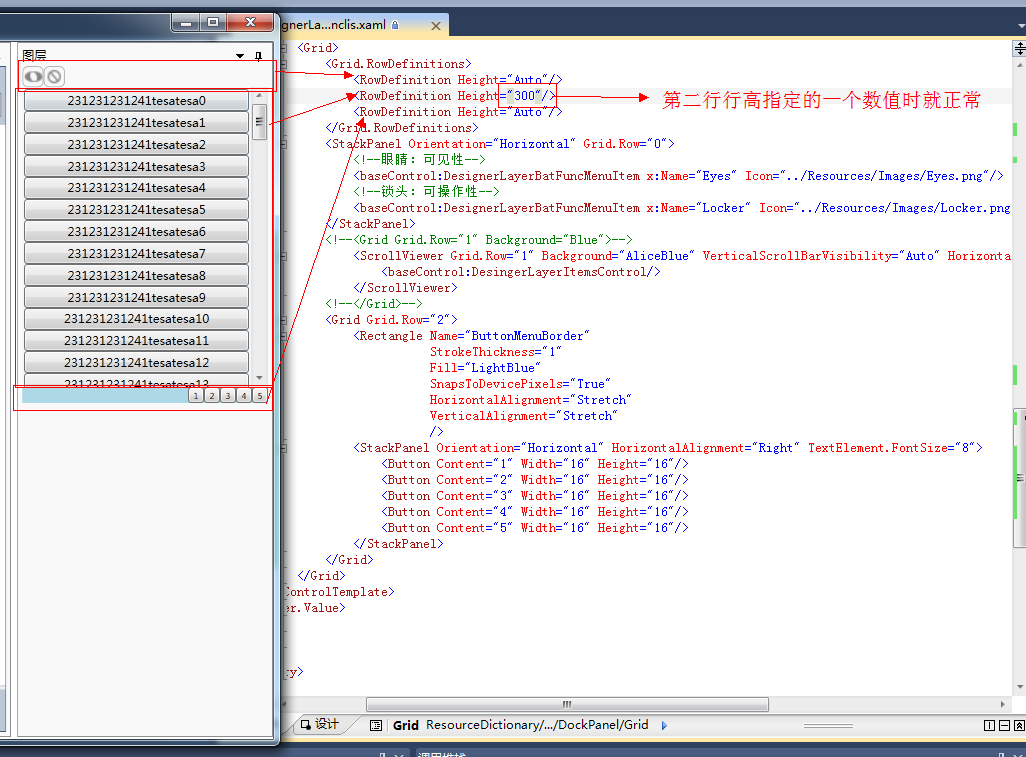1026x757 pixels.
Task: Click the vertical split editor icon
Action: [x=988, y=725]
